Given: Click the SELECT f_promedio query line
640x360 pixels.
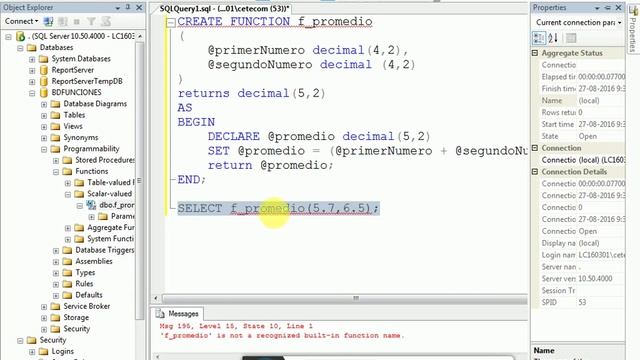Looking at the screenshot, I should [278, 208].
